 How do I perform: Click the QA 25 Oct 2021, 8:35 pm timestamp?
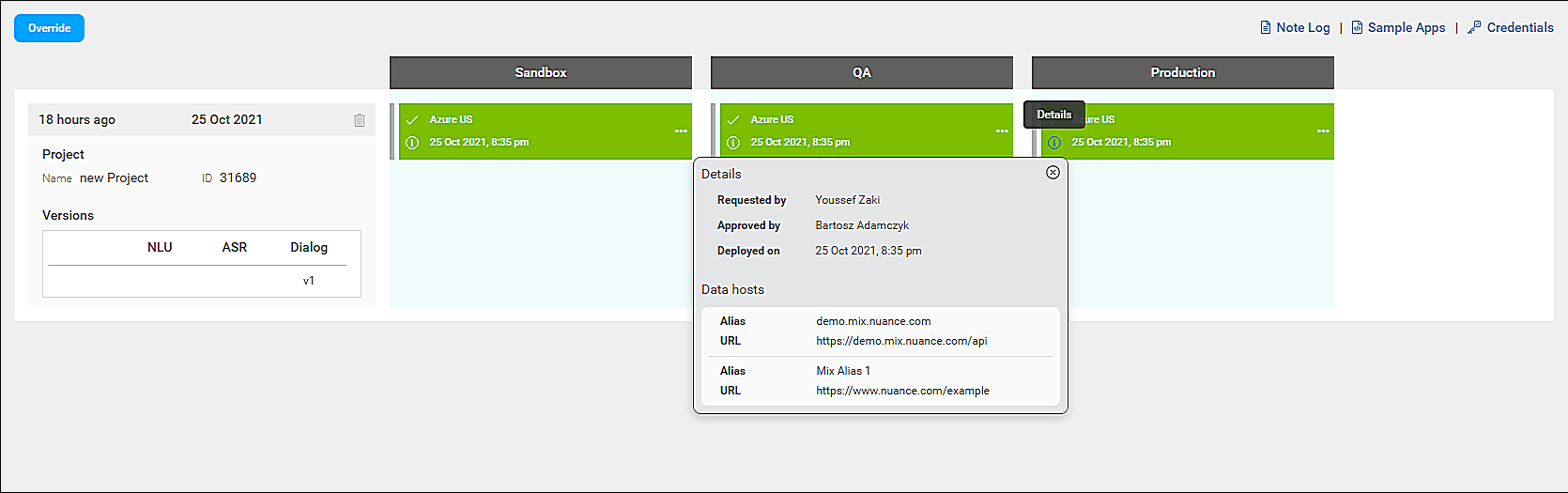[800, 143]
